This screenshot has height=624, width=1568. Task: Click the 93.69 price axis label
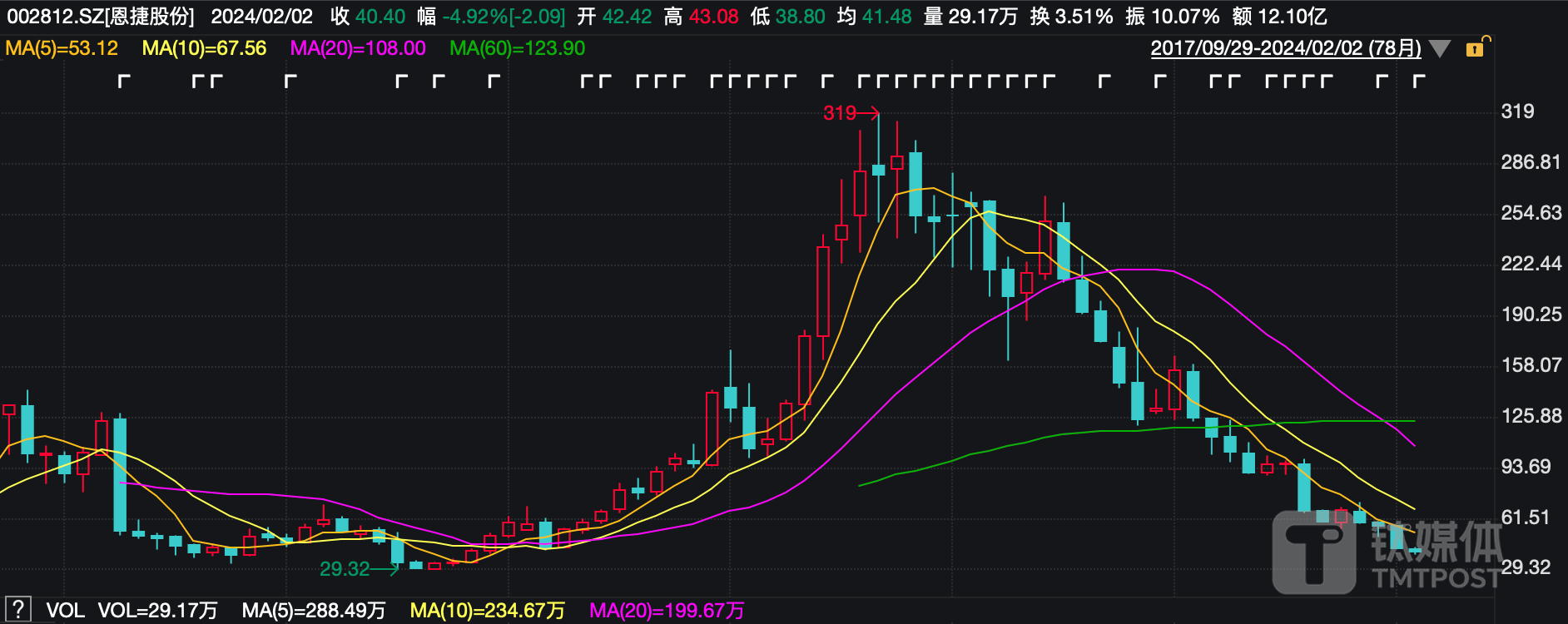(1526, 467)
